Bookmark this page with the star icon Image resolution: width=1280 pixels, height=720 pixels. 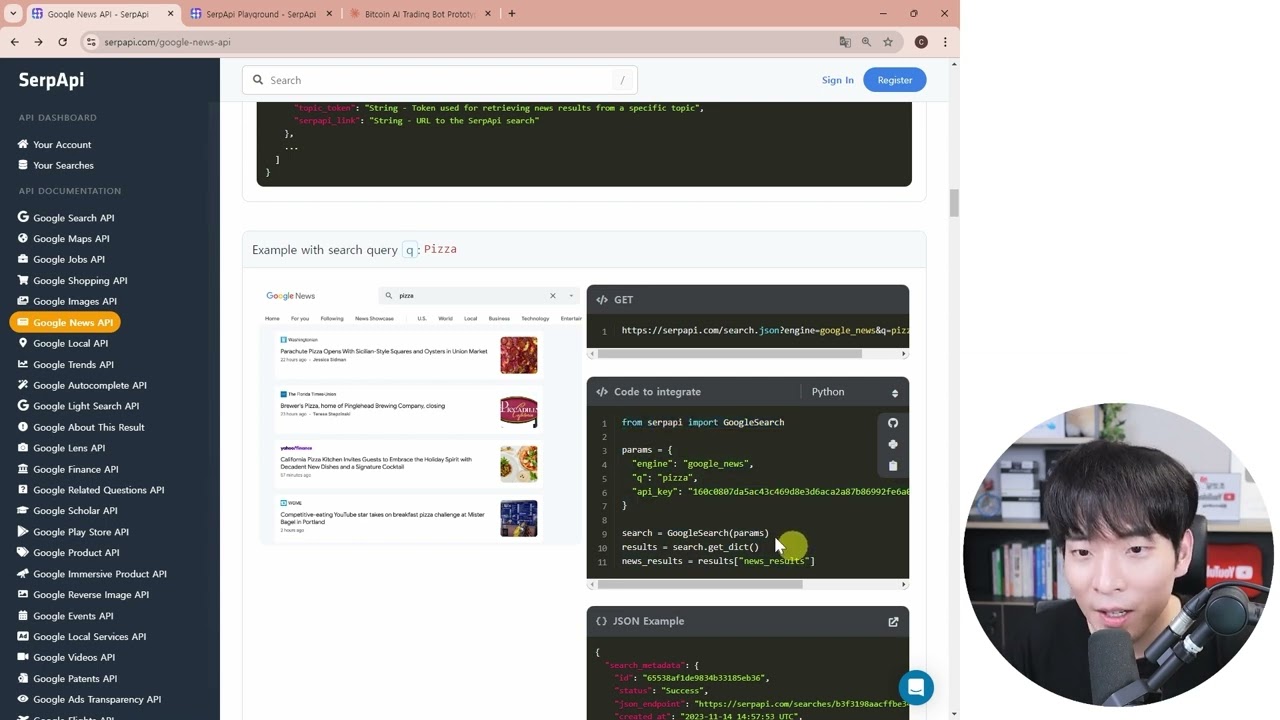point(887,42)
